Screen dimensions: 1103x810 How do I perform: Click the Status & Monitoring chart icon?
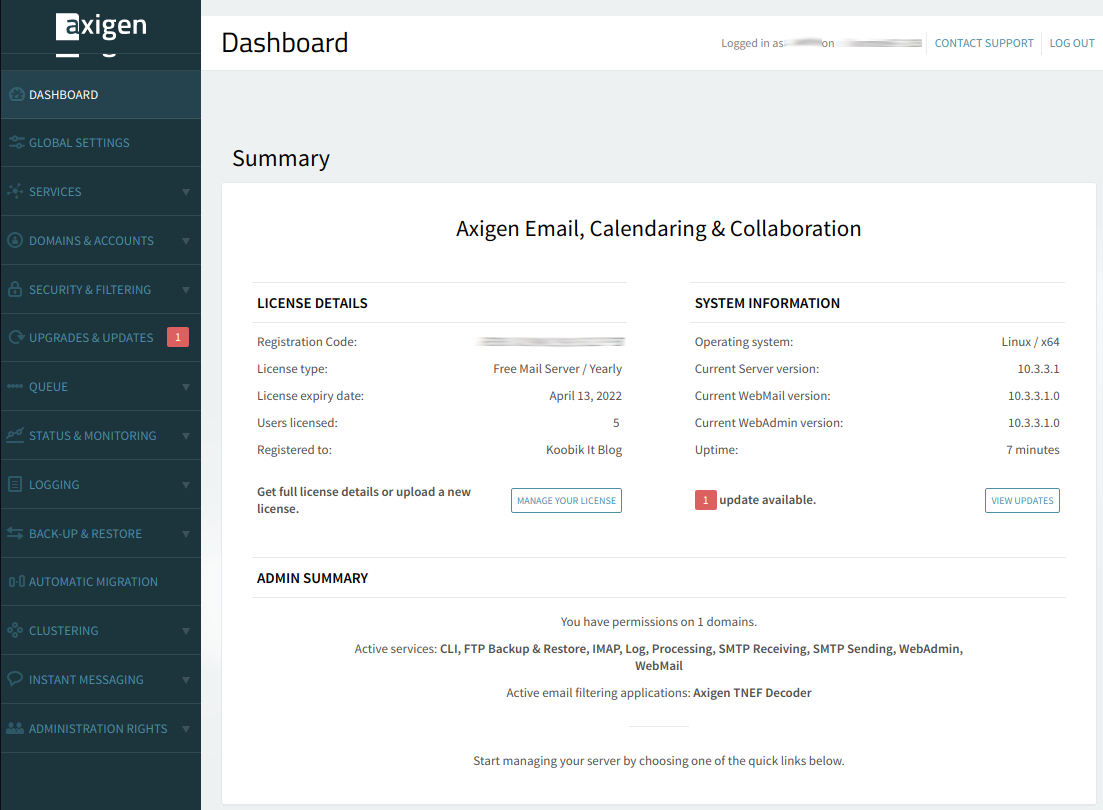15,436
